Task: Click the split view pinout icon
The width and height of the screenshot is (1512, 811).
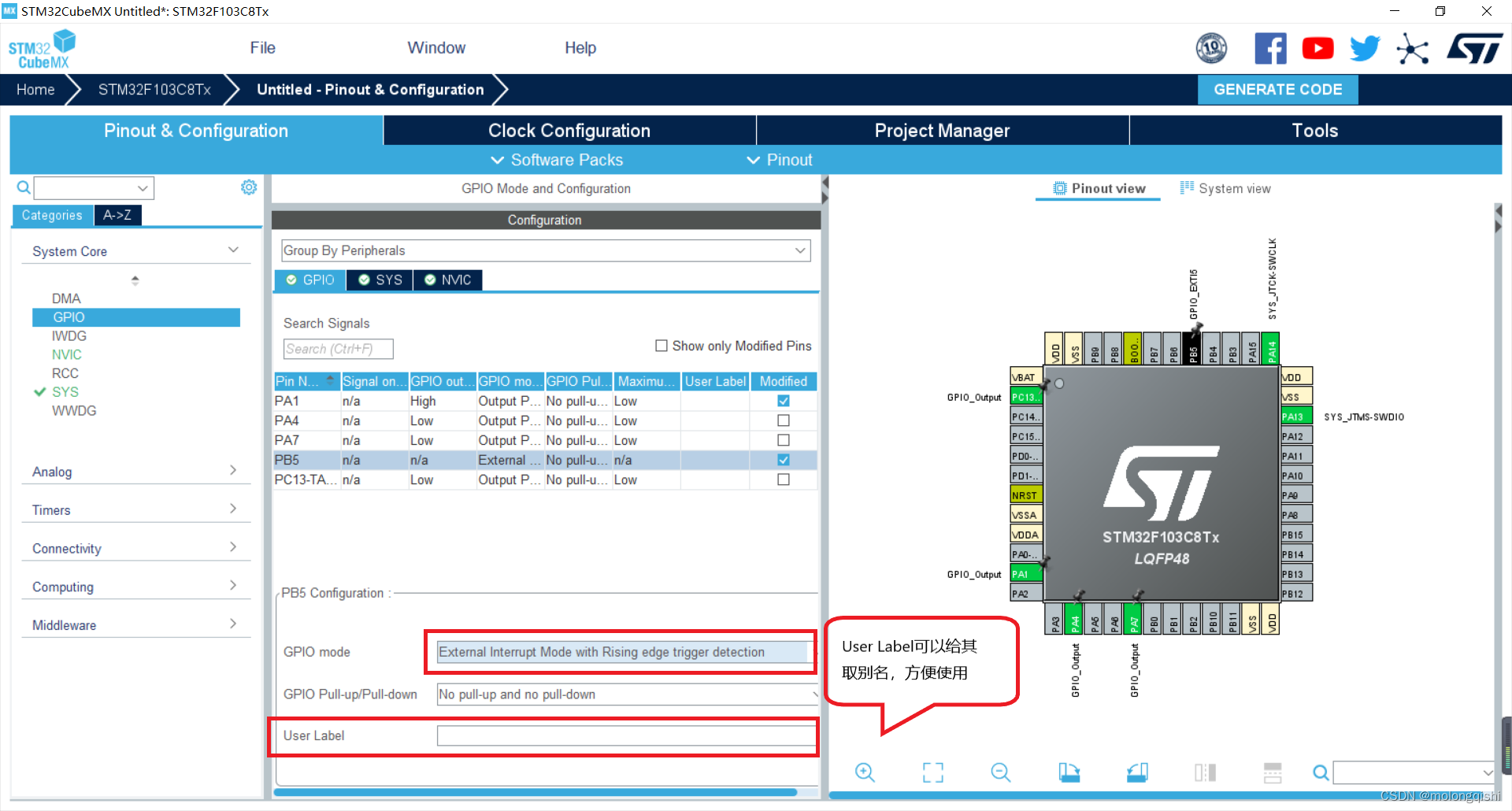Action: (x=1205, y=772)
